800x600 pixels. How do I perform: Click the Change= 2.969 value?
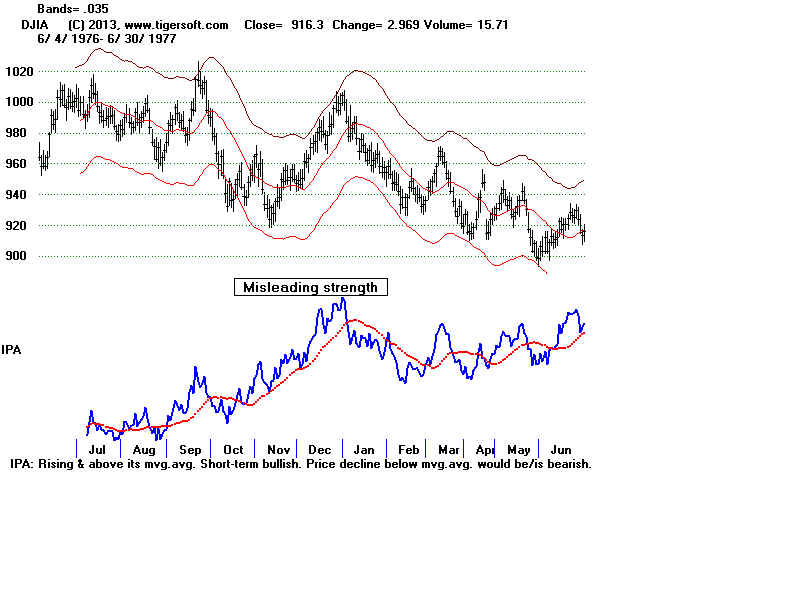click(x=376, y=25)
